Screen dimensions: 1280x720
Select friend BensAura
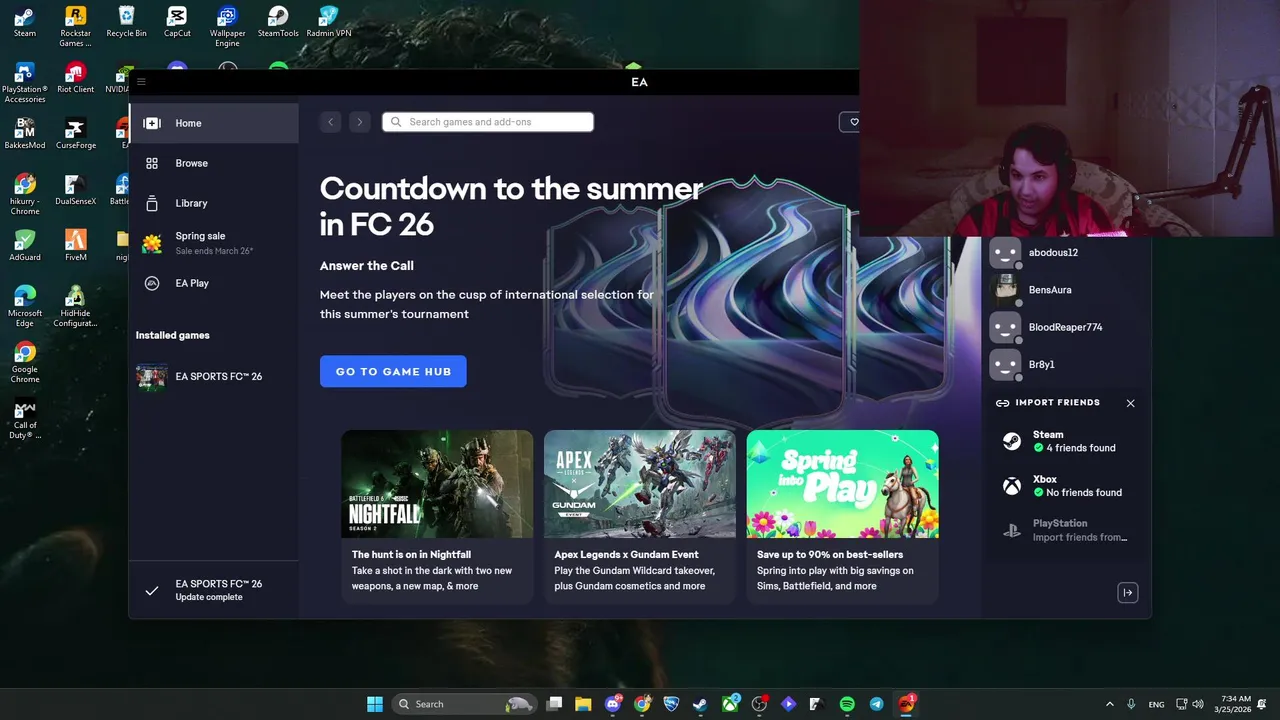click(x=1066, y=290)
